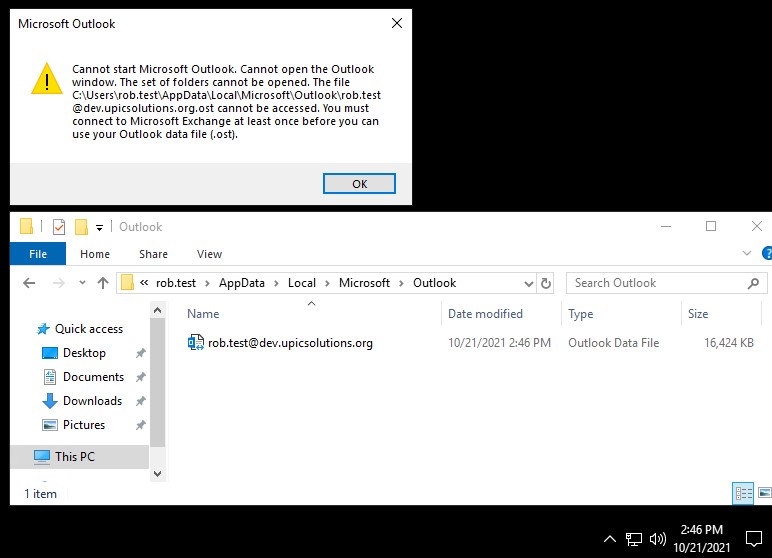Click the navigation pane scrollbar thumb
This screenshot has height=558, width=772.
coord(158,383)
